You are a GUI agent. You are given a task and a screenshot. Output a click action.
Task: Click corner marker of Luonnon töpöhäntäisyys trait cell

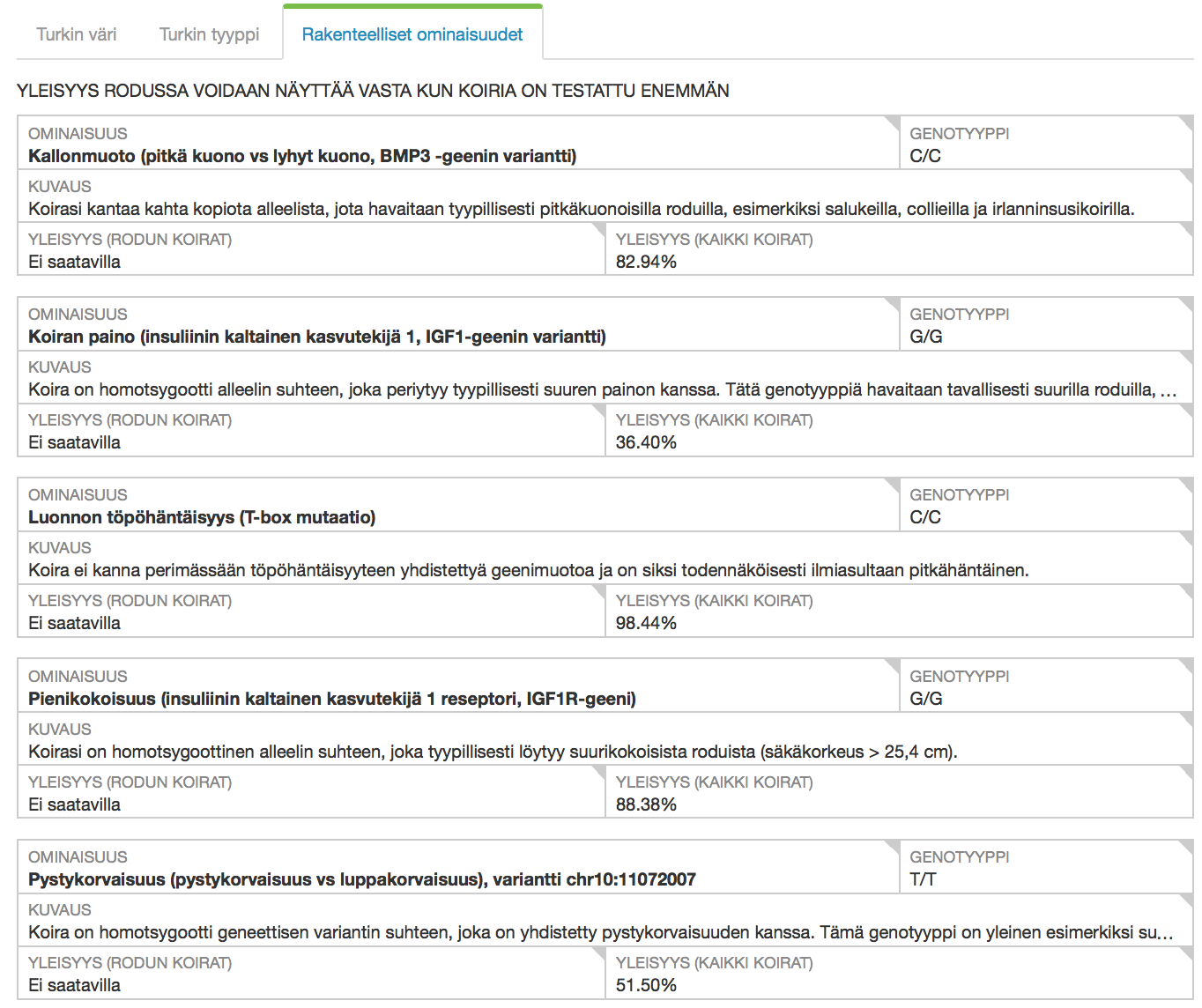[894, 483]
